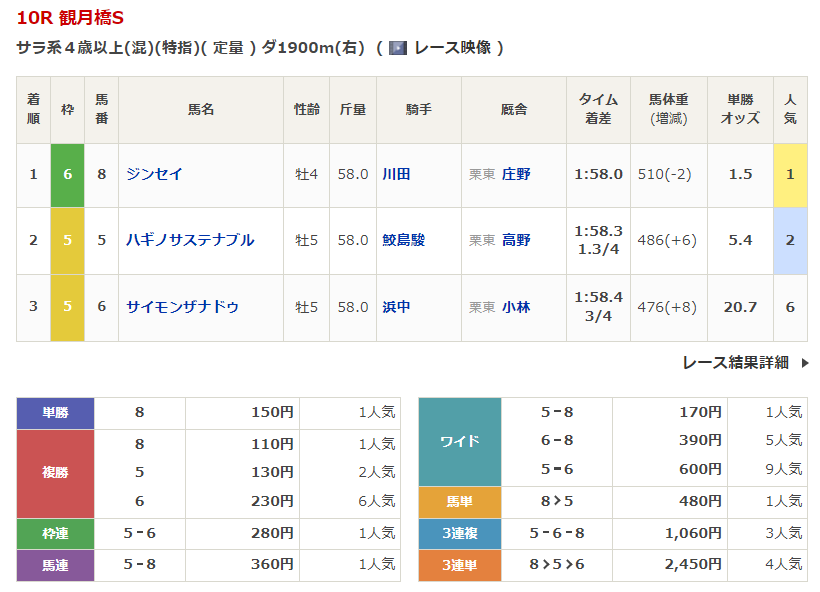The image size is (820, 592).
Task: Click the race video film icon
Action: pos(398,47)
